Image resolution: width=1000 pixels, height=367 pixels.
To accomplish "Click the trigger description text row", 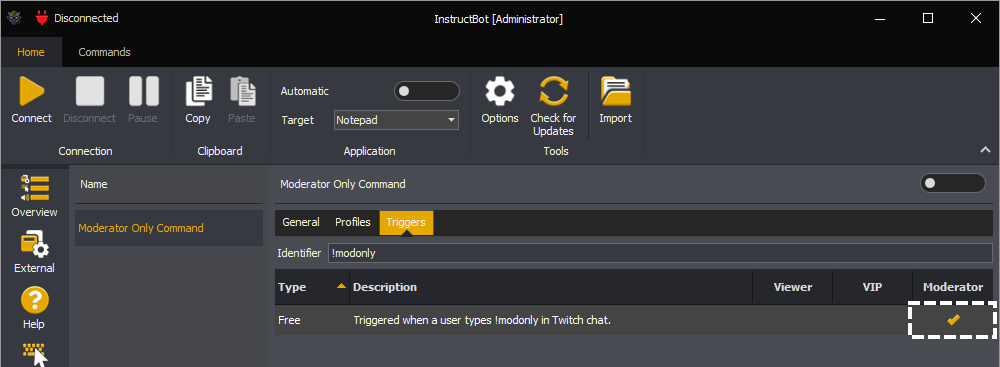I will (x=482, y=320).
